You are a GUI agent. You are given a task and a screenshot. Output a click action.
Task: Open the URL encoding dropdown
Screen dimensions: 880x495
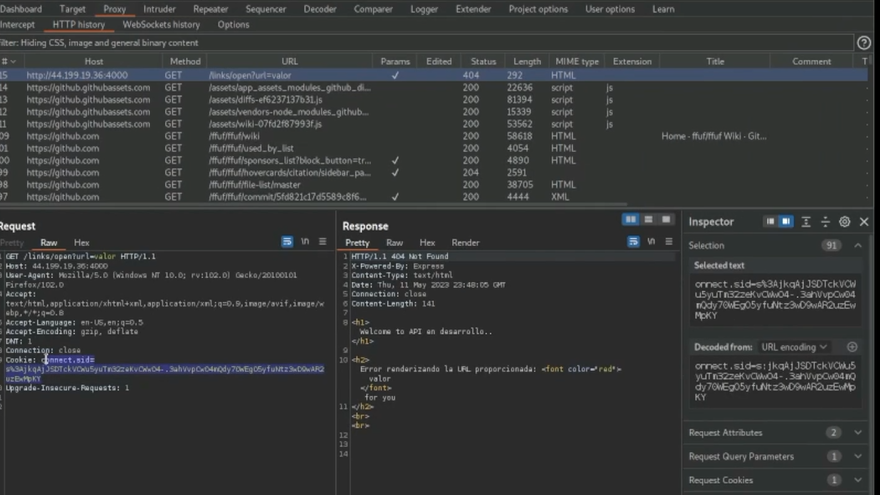(x=796, y=347)
